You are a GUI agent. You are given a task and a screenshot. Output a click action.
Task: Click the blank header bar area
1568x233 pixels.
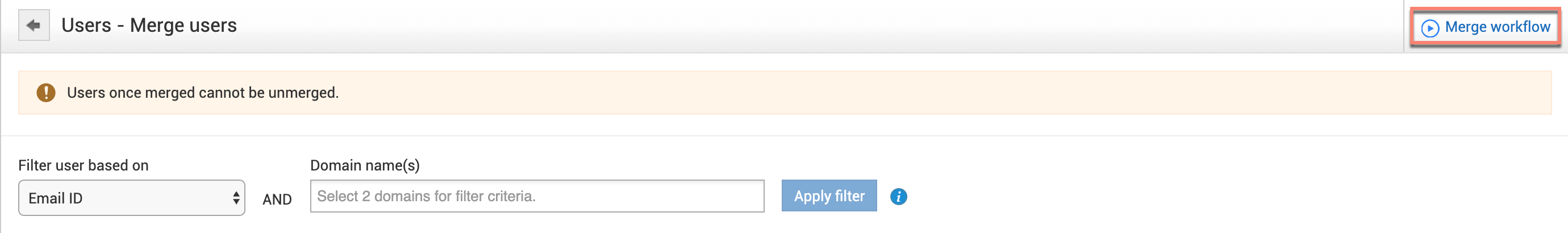(791, 26)
